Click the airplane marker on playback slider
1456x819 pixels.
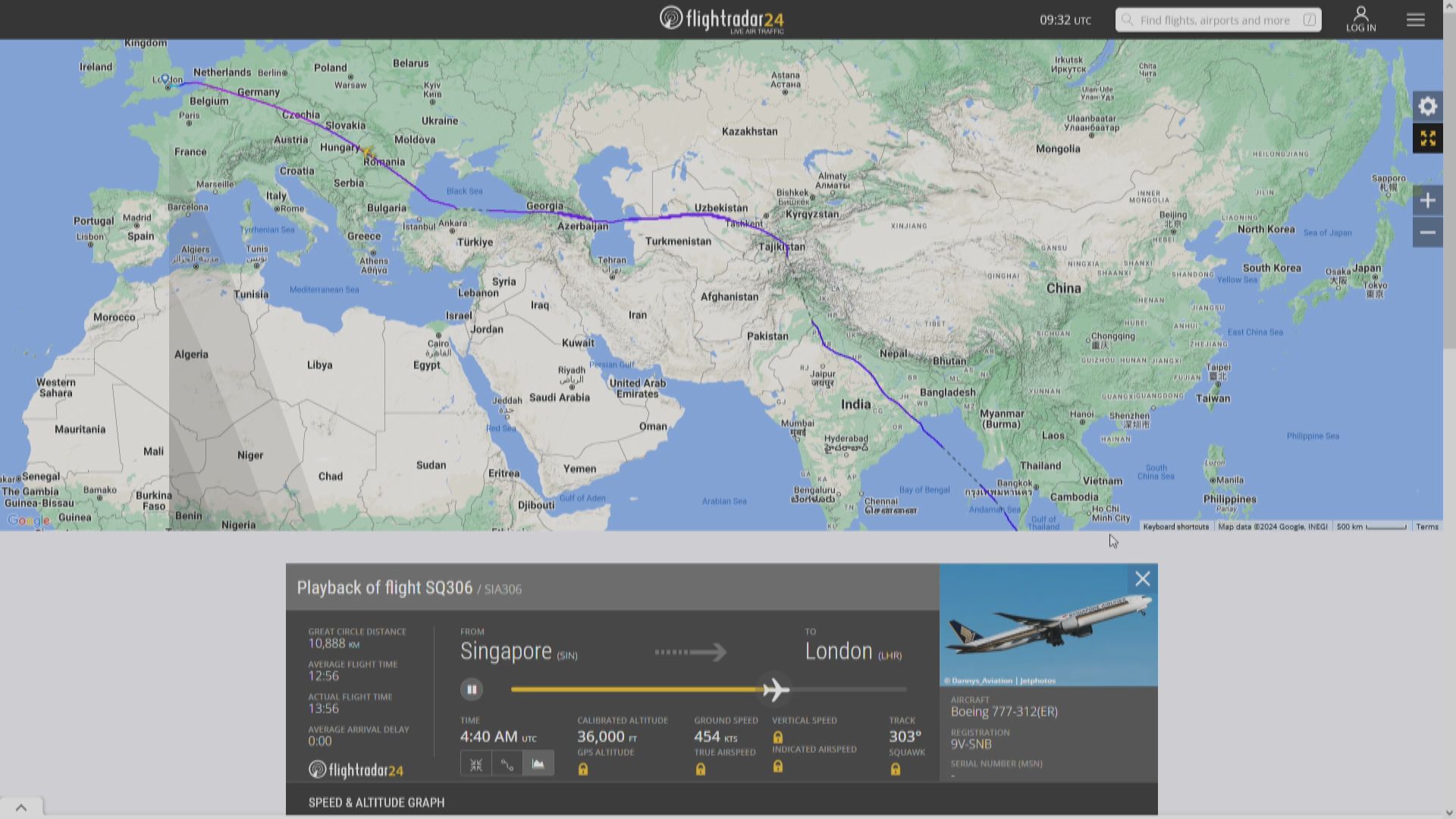tap(775, 689)
